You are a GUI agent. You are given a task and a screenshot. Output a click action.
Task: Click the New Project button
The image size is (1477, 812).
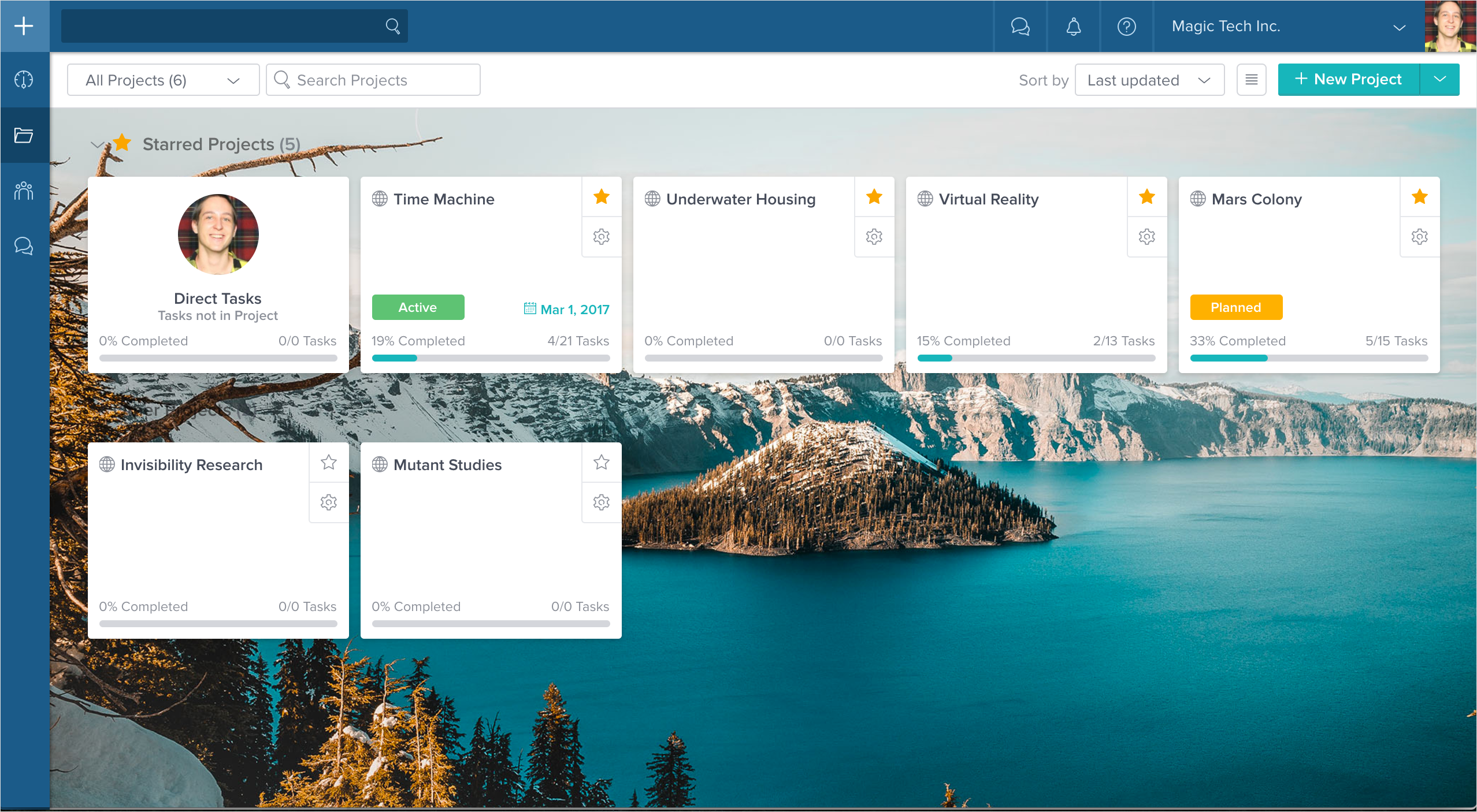click(x=1349, y=80)
